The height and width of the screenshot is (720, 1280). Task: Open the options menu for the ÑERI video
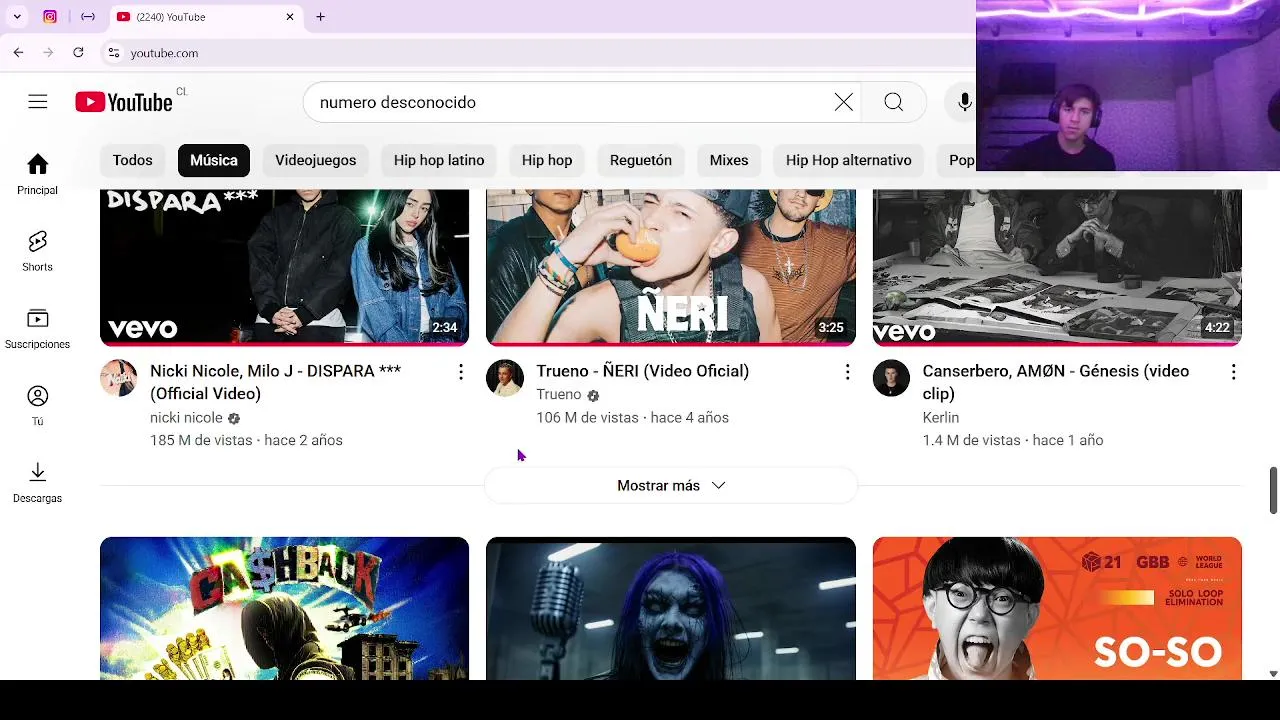pos(847,372)
